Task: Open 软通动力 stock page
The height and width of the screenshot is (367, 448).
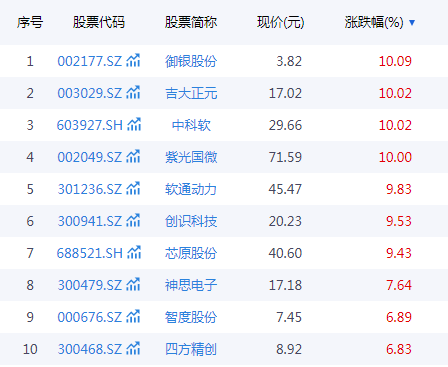Action: (191, 189)
